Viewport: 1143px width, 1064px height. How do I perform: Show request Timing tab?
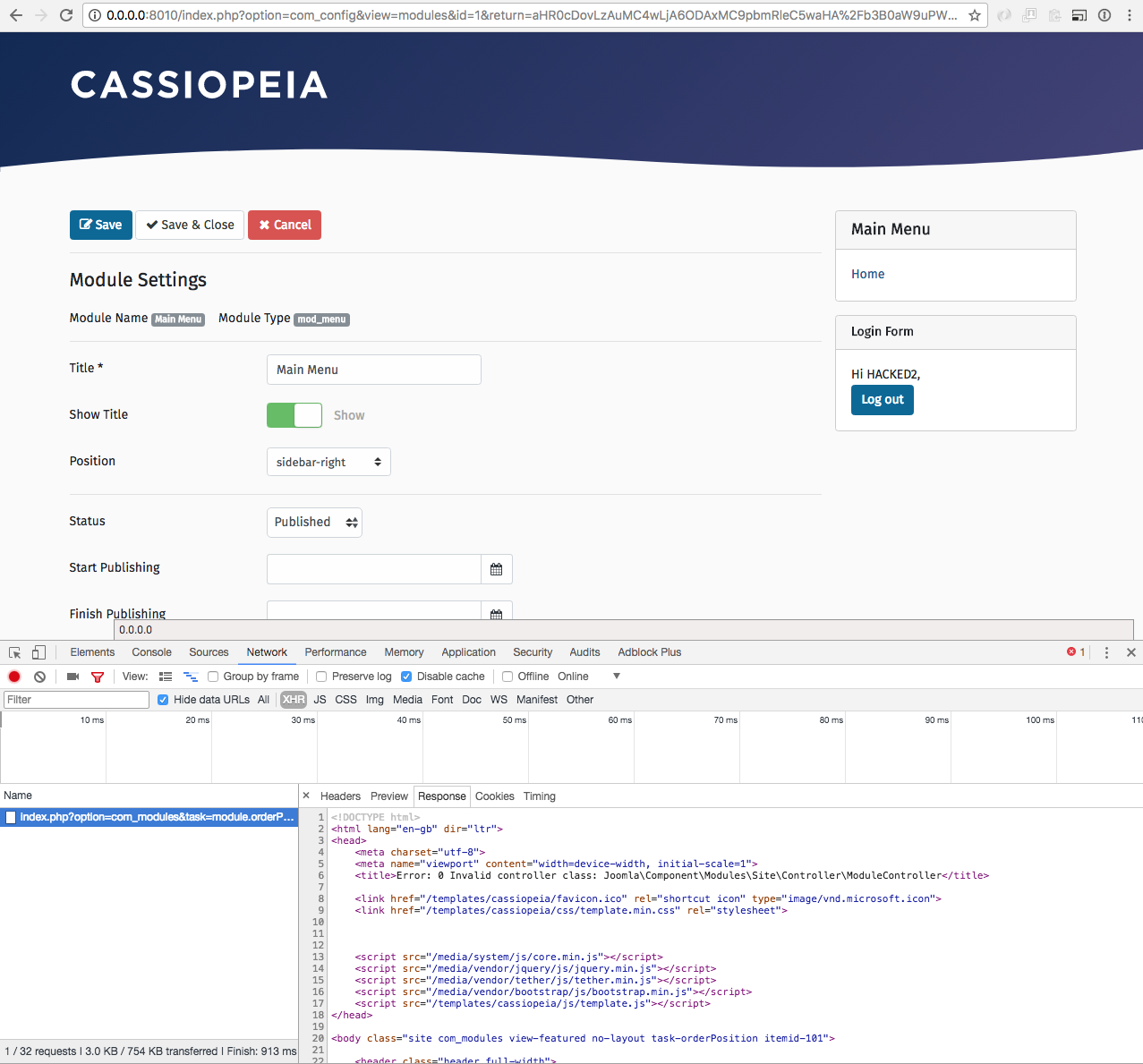click(x=540, y=796)
